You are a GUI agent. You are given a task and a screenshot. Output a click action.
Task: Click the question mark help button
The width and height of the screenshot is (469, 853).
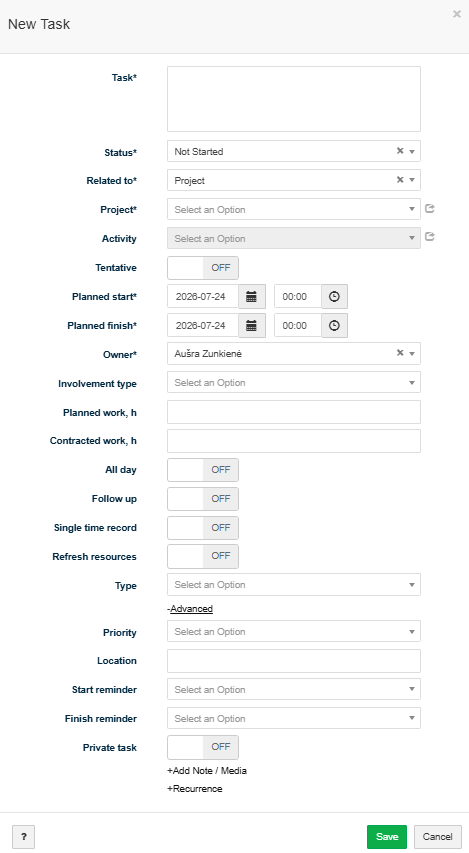(x=23, y=837)
